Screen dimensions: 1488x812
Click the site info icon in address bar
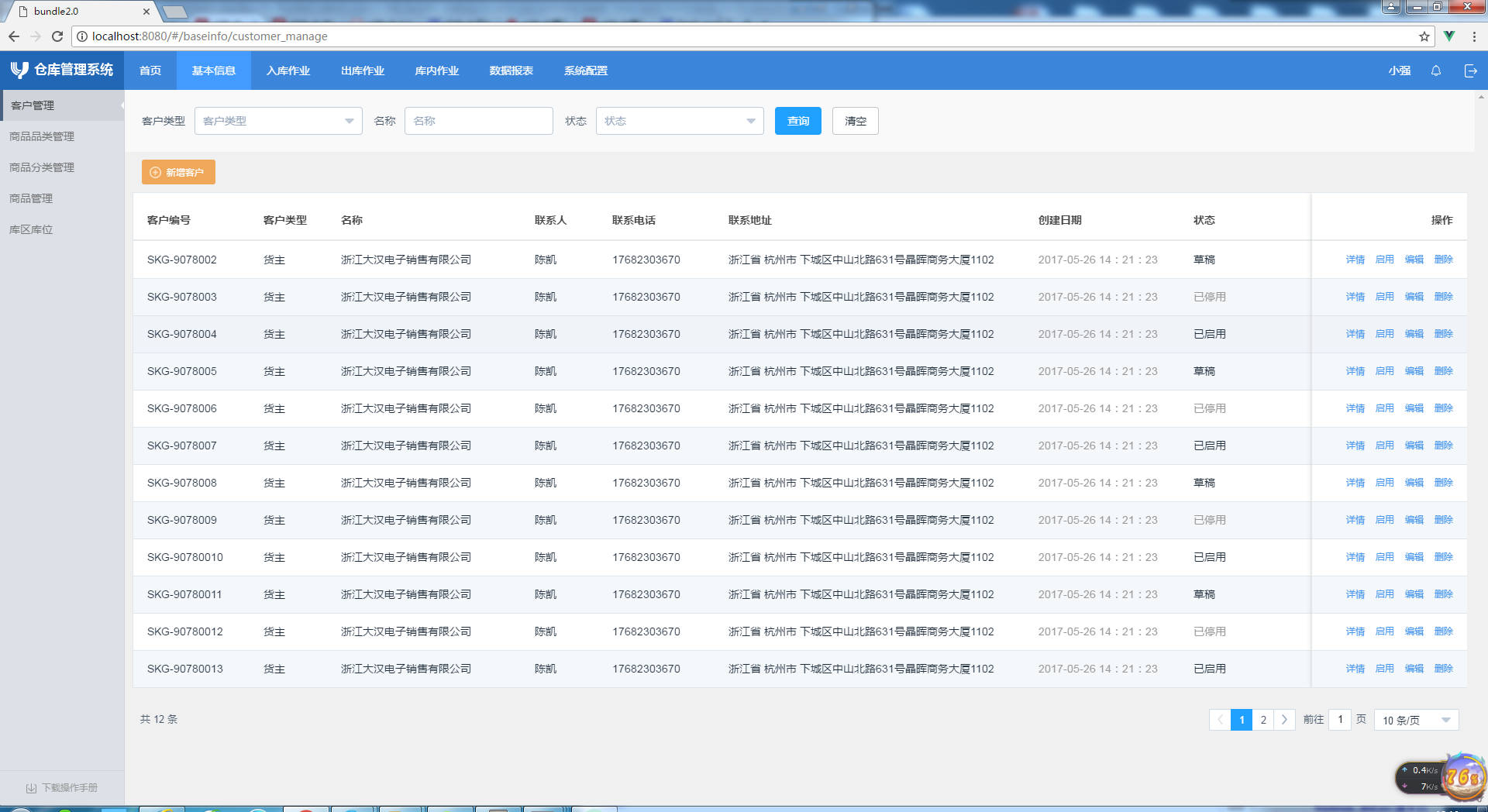click(x=82, y=36)
